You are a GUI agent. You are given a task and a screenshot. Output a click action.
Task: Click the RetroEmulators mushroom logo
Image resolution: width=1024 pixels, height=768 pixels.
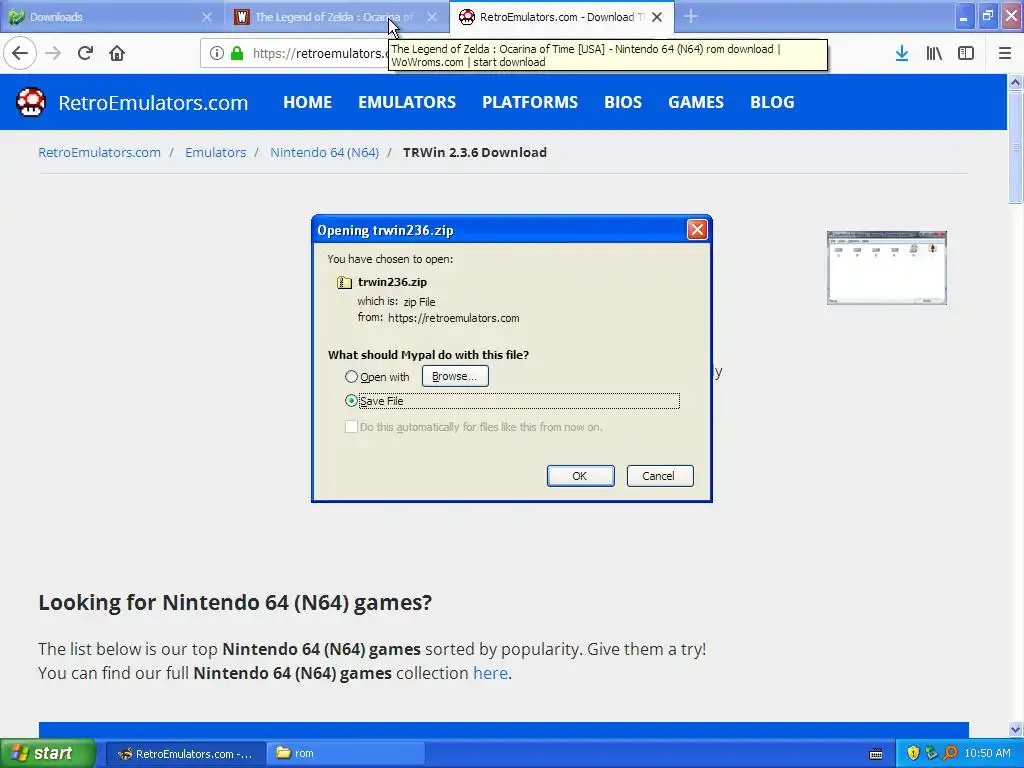tap(31, 102)
